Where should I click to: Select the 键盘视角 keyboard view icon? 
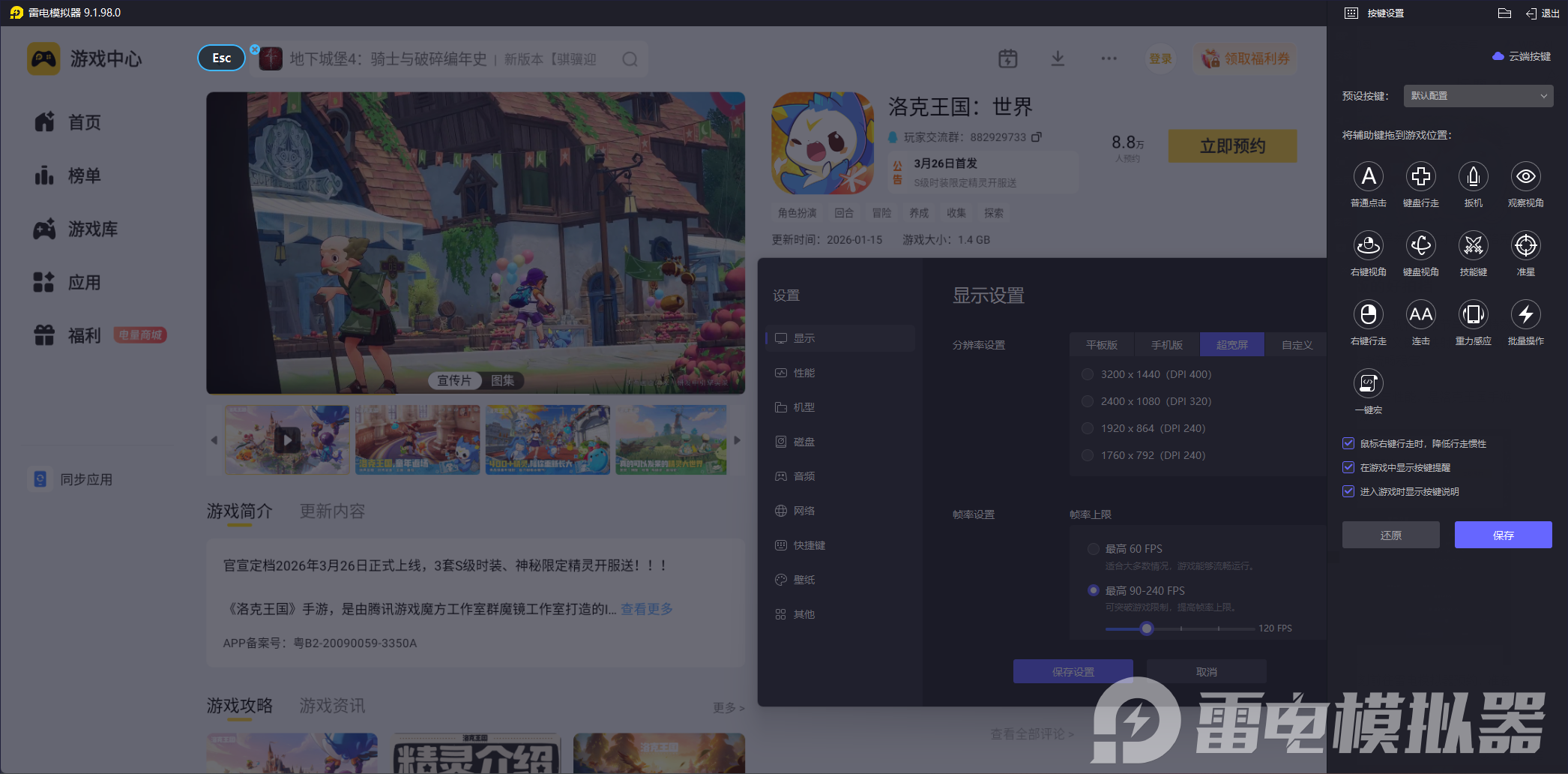1420,246
